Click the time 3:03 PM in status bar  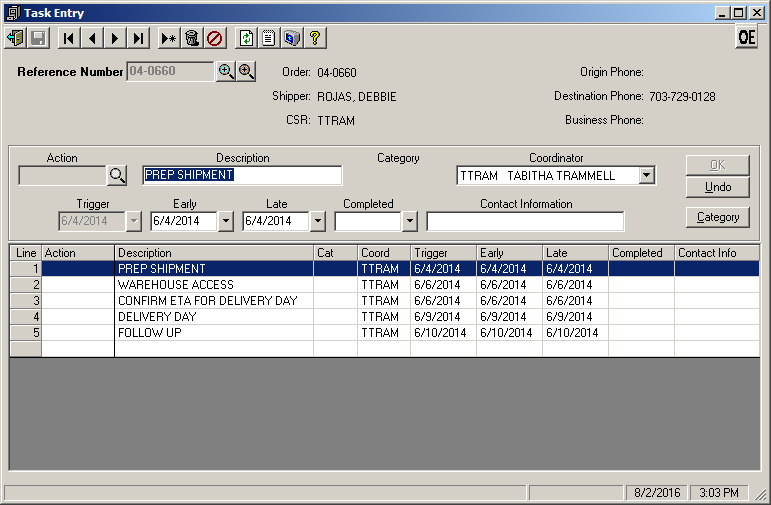pyautogui.click(x=718, y=493)
